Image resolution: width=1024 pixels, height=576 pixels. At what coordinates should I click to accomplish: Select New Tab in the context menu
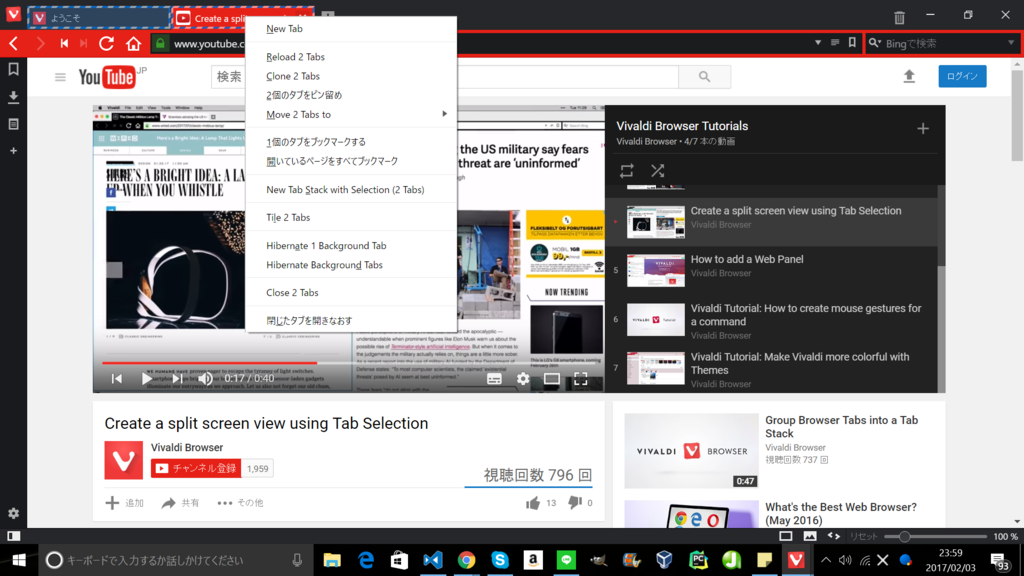(x=351, y=29)
